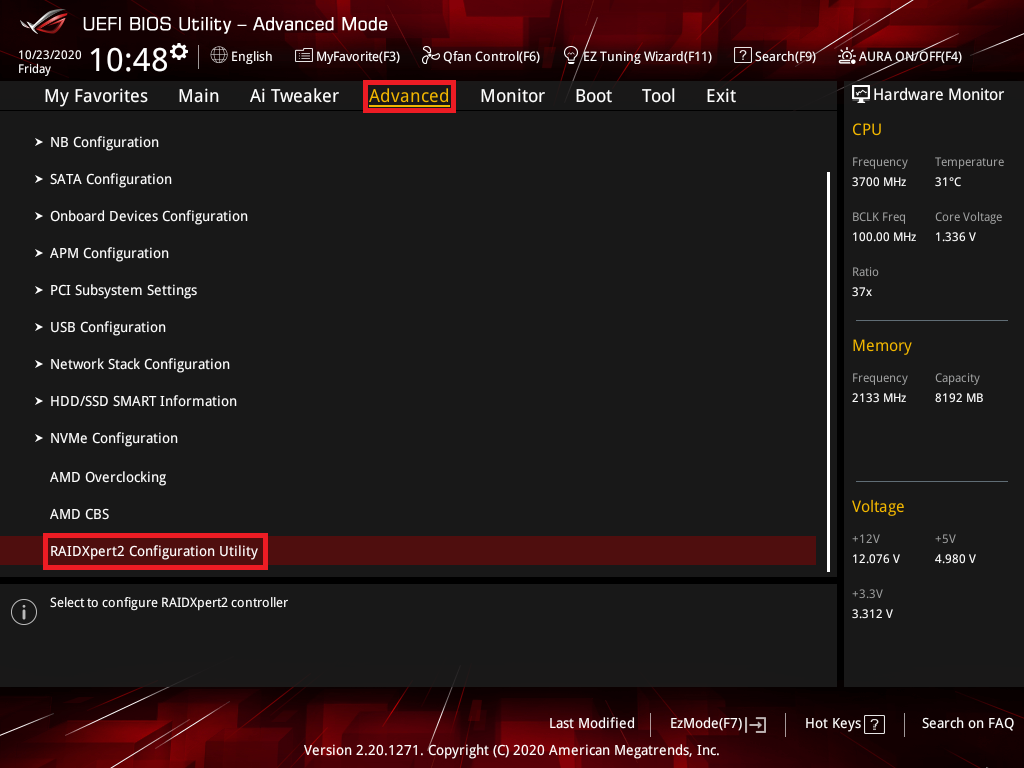Go to the Boot tab
Image resolution: width=1024 pixels, height=768 pixels.
tap(593, 96)
